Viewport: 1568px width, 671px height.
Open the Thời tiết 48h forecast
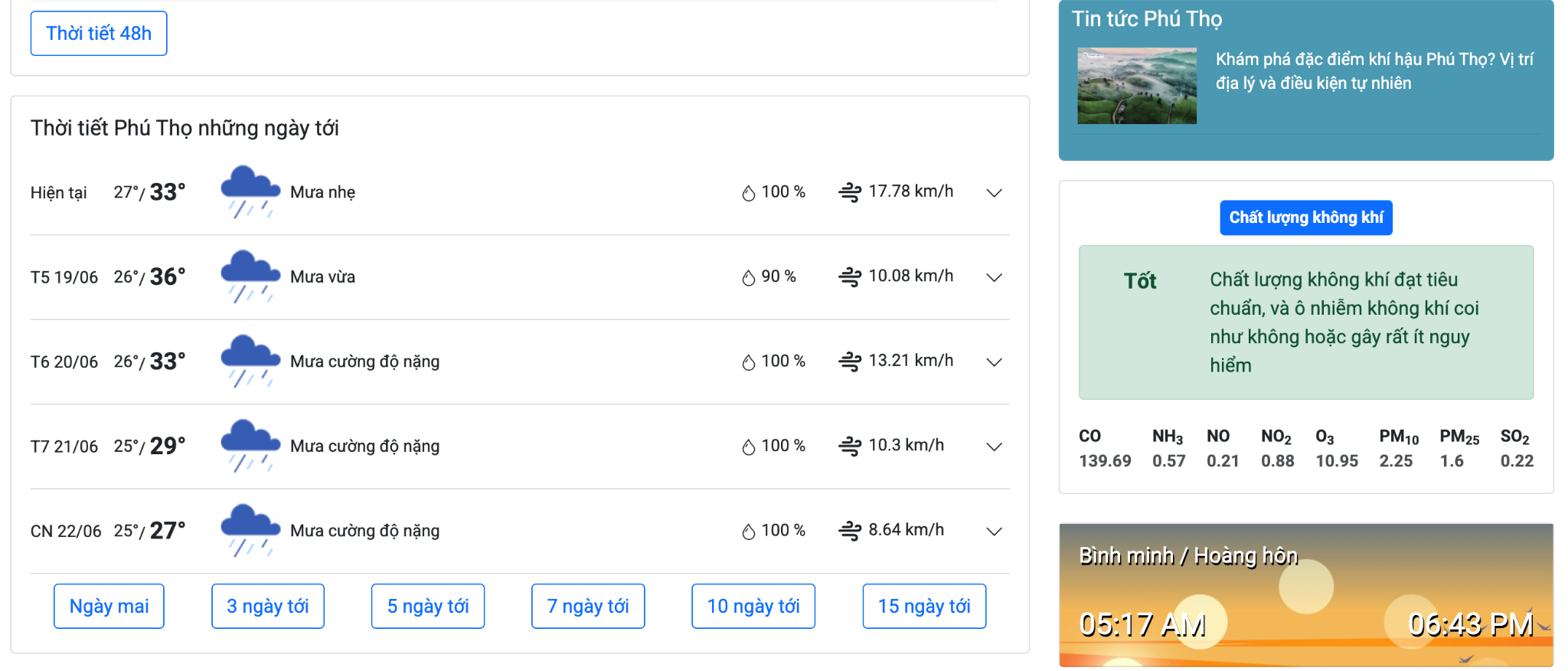(x=99, y=34)
